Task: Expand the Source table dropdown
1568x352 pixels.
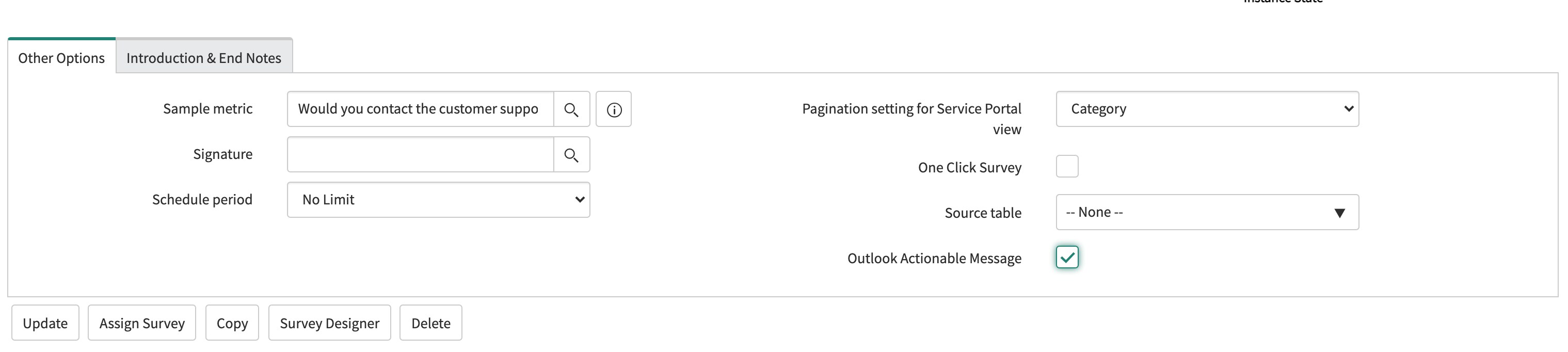Action: click(1207, 212)
